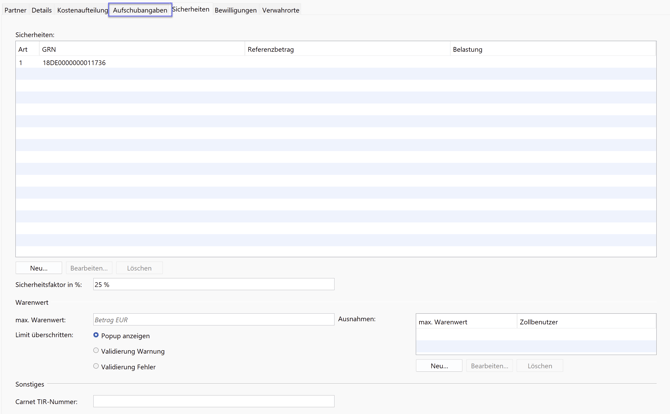670x414 pixels.
Task: Select the Aufschubangaben tab
Action: 140,10
